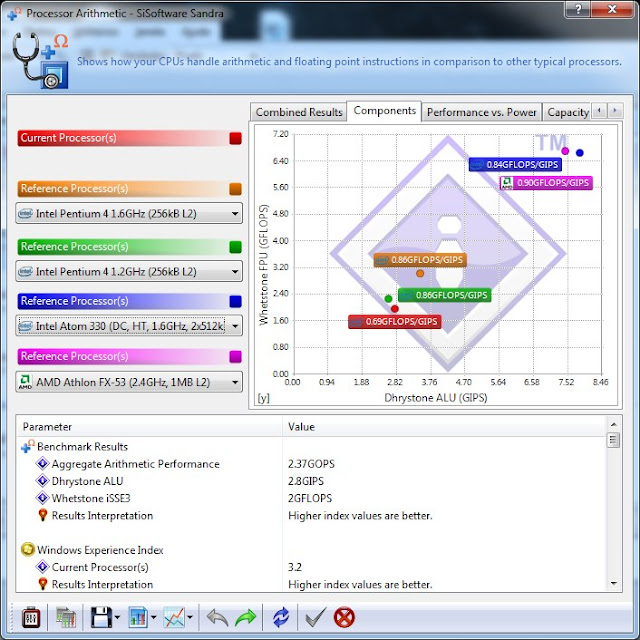Image resolution: width=640 pixels, height=640 pixels.
Task: Toggle the magenta Reference Processor square
Action: tap(236, 357)
